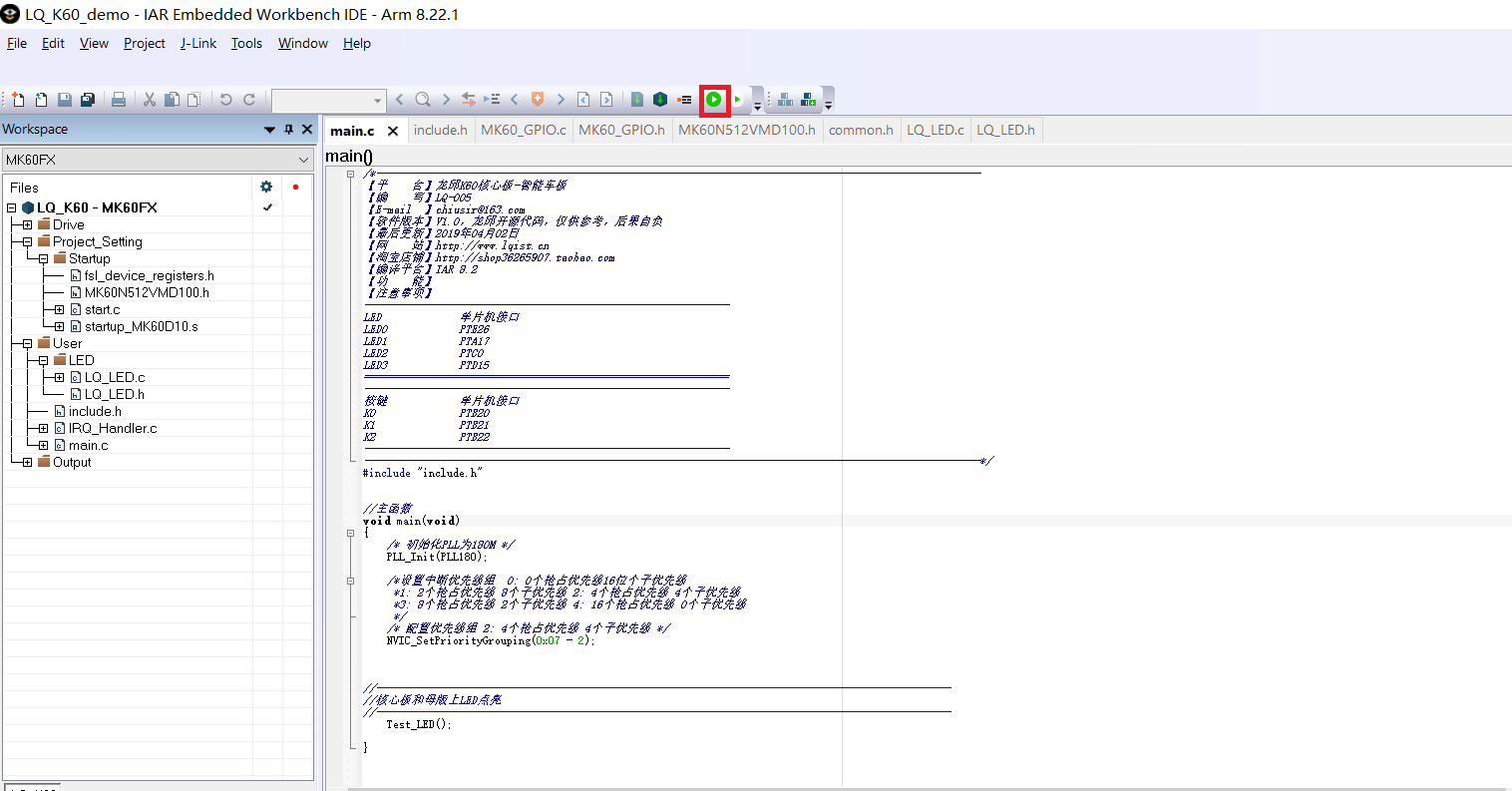Click the New Document toolbar icon
The image size is (1512, 791).
(18, 99)
